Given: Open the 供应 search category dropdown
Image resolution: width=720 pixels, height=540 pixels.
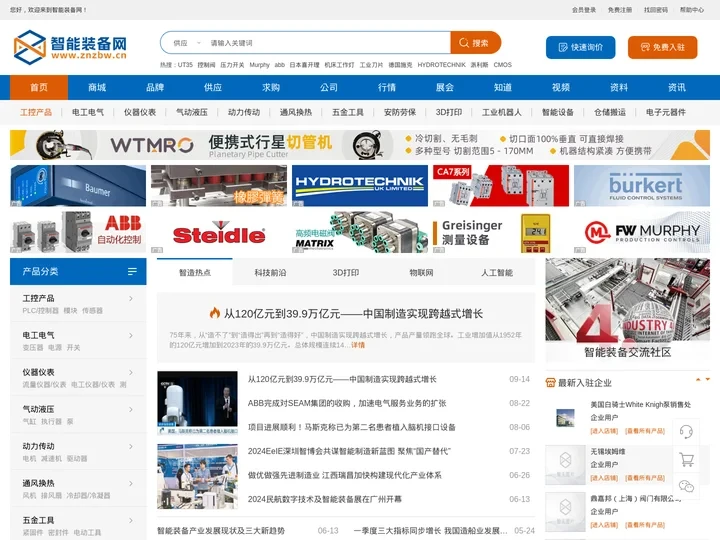Looking at the screenshot, I should click(187, 43).
